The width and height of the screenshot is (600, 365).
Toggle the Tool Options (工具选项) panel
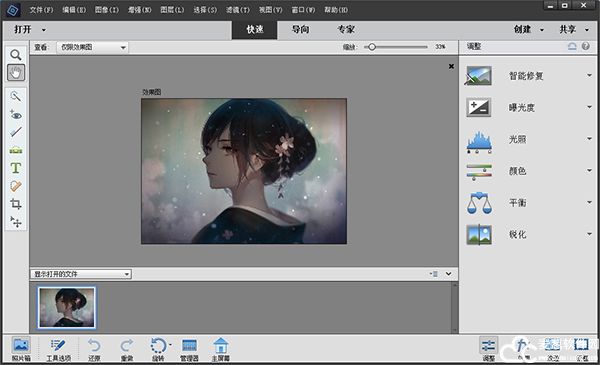[x=59, y=349]
